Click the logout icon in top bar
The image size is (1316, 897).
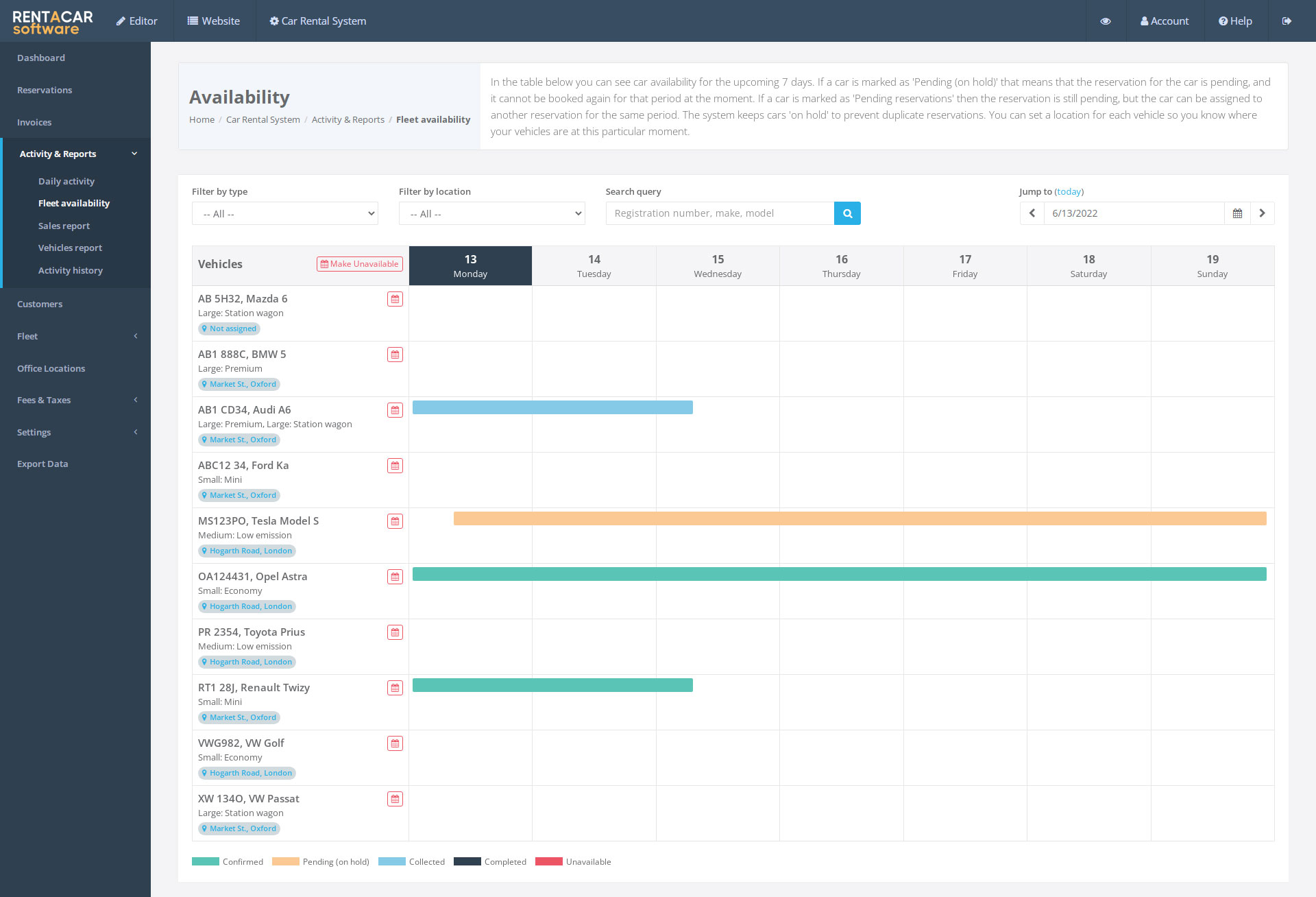pyautogui.click(x=1287, y=21)
